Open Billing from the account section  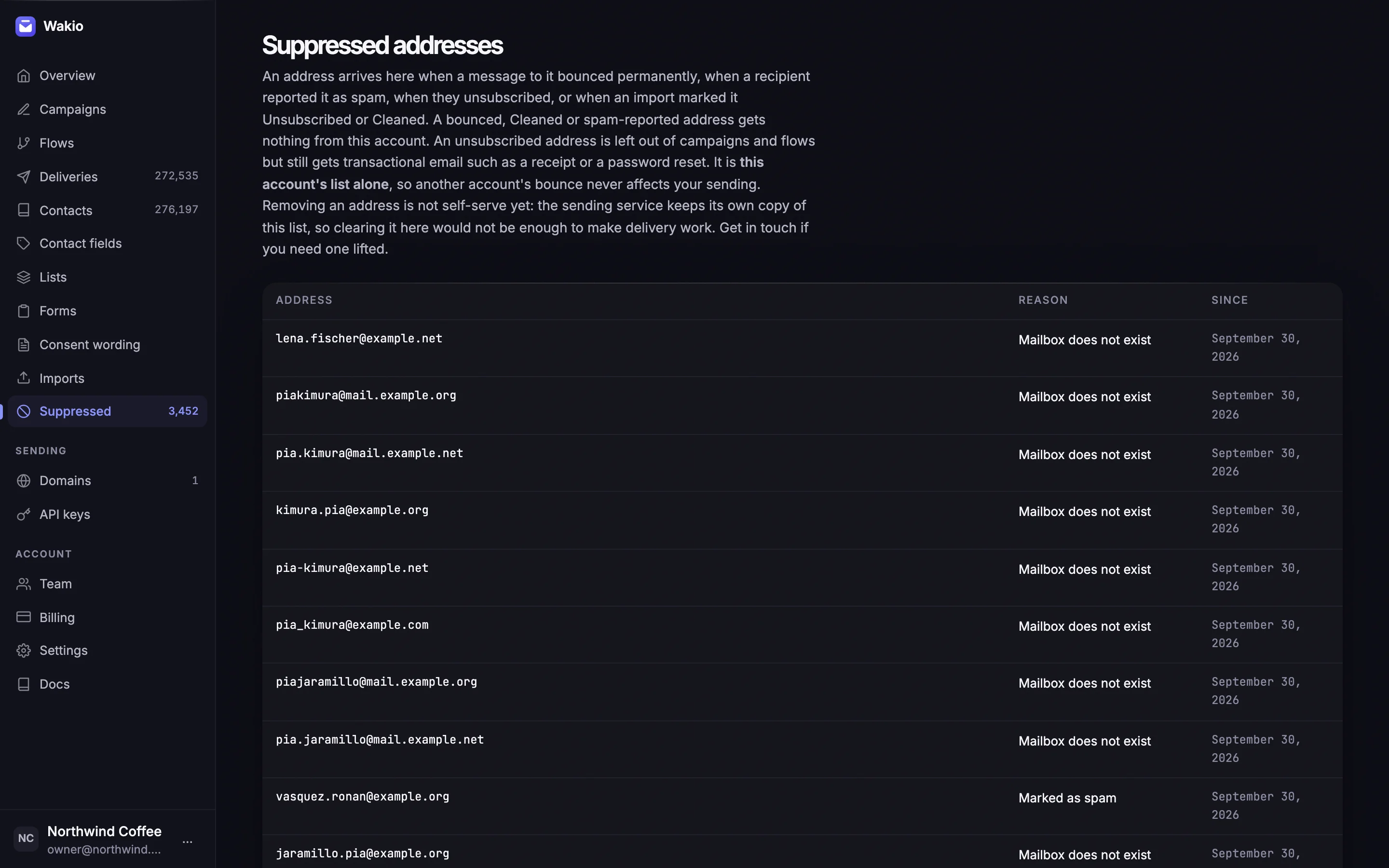[x=108, y=617]
